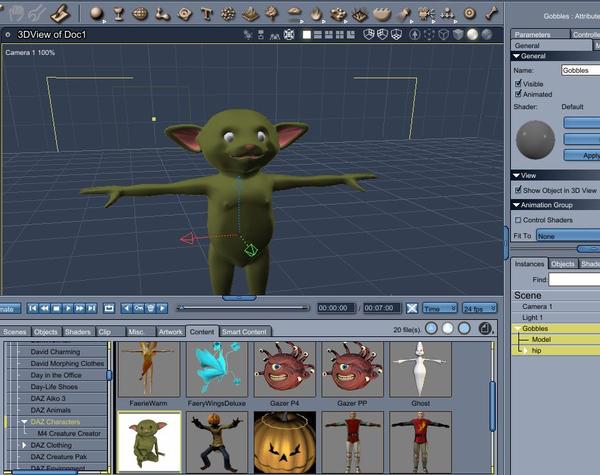This screenshot has width=600, height=475.
Task: Open the Time units dropdown
Action: coord(439,309)
